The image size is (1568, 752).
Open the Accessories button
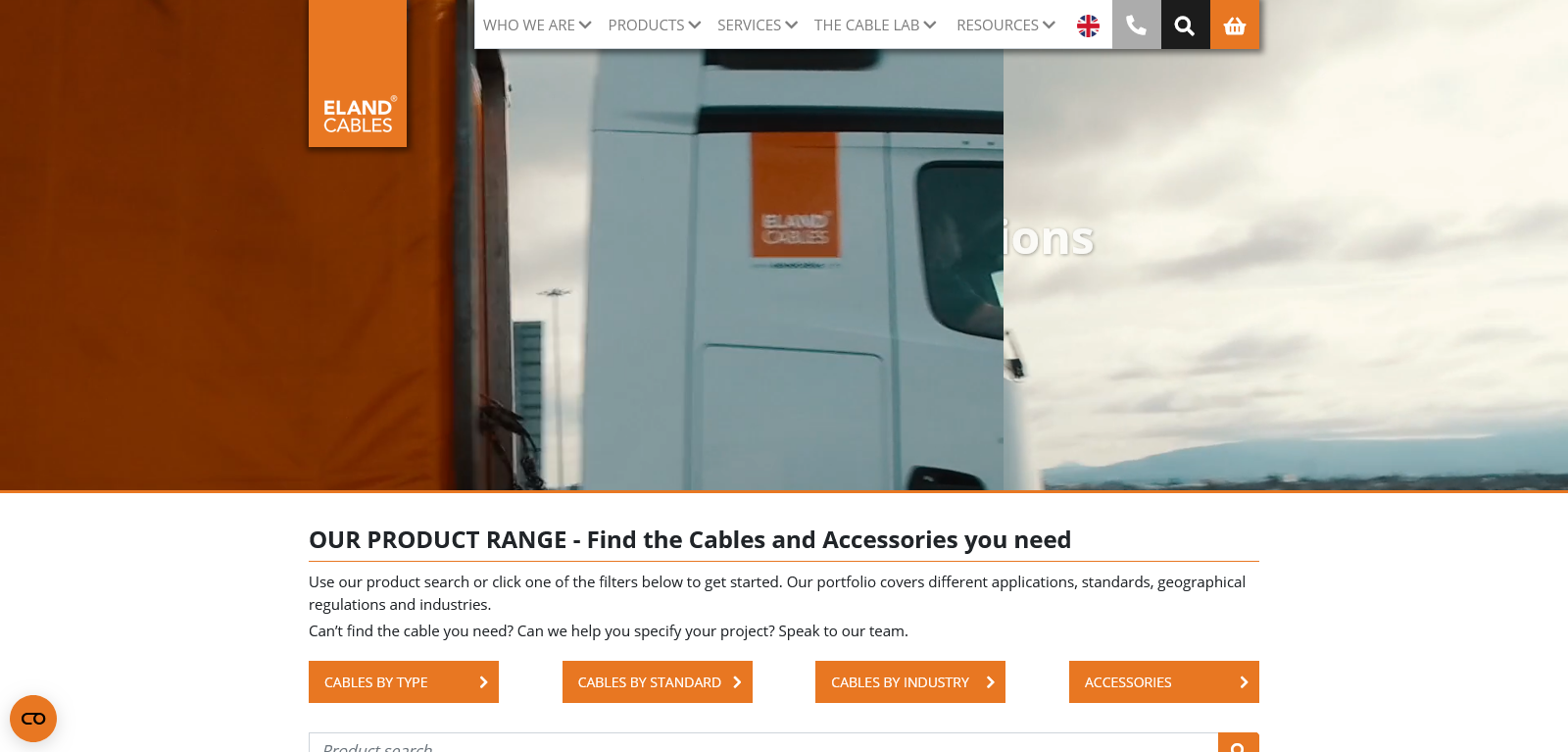[1163, 682]
